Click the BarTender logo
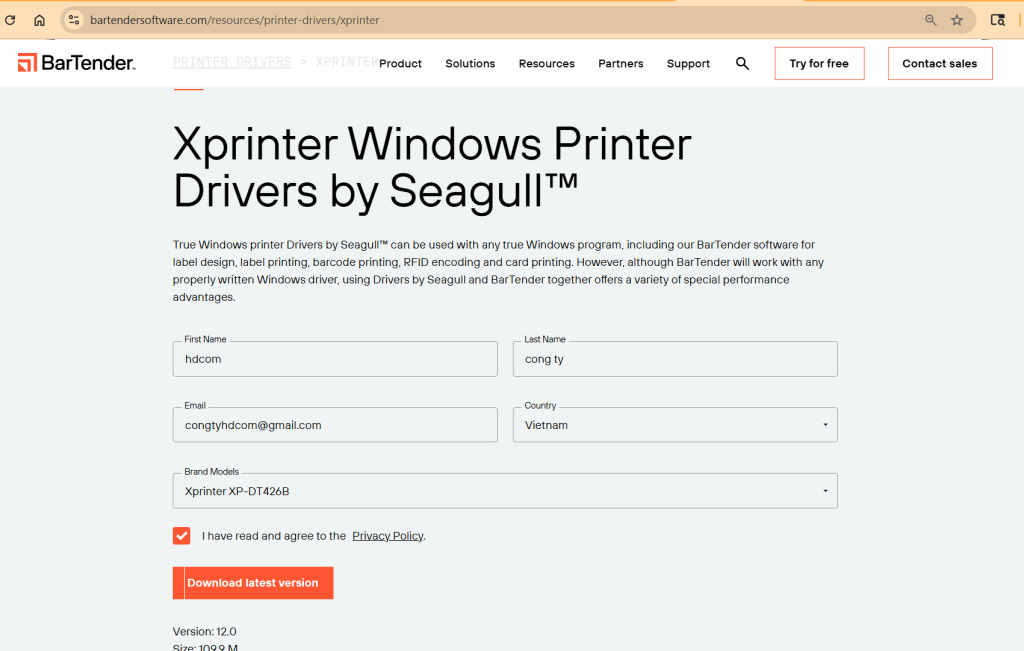This screenshot has width=1024, height=651. (76, 63)
